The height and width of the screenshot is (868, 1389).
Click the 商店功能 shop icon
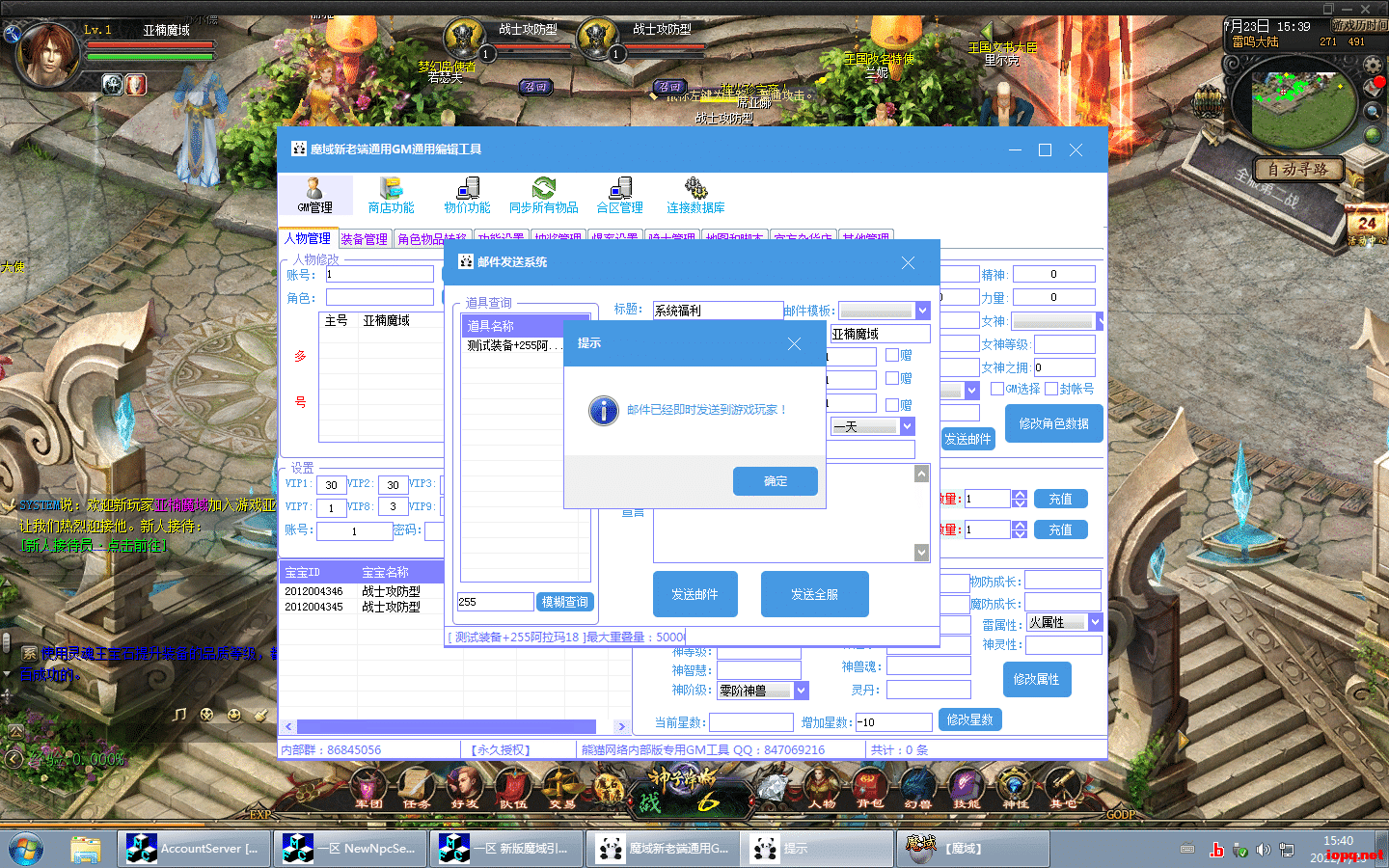pos(391,194)
